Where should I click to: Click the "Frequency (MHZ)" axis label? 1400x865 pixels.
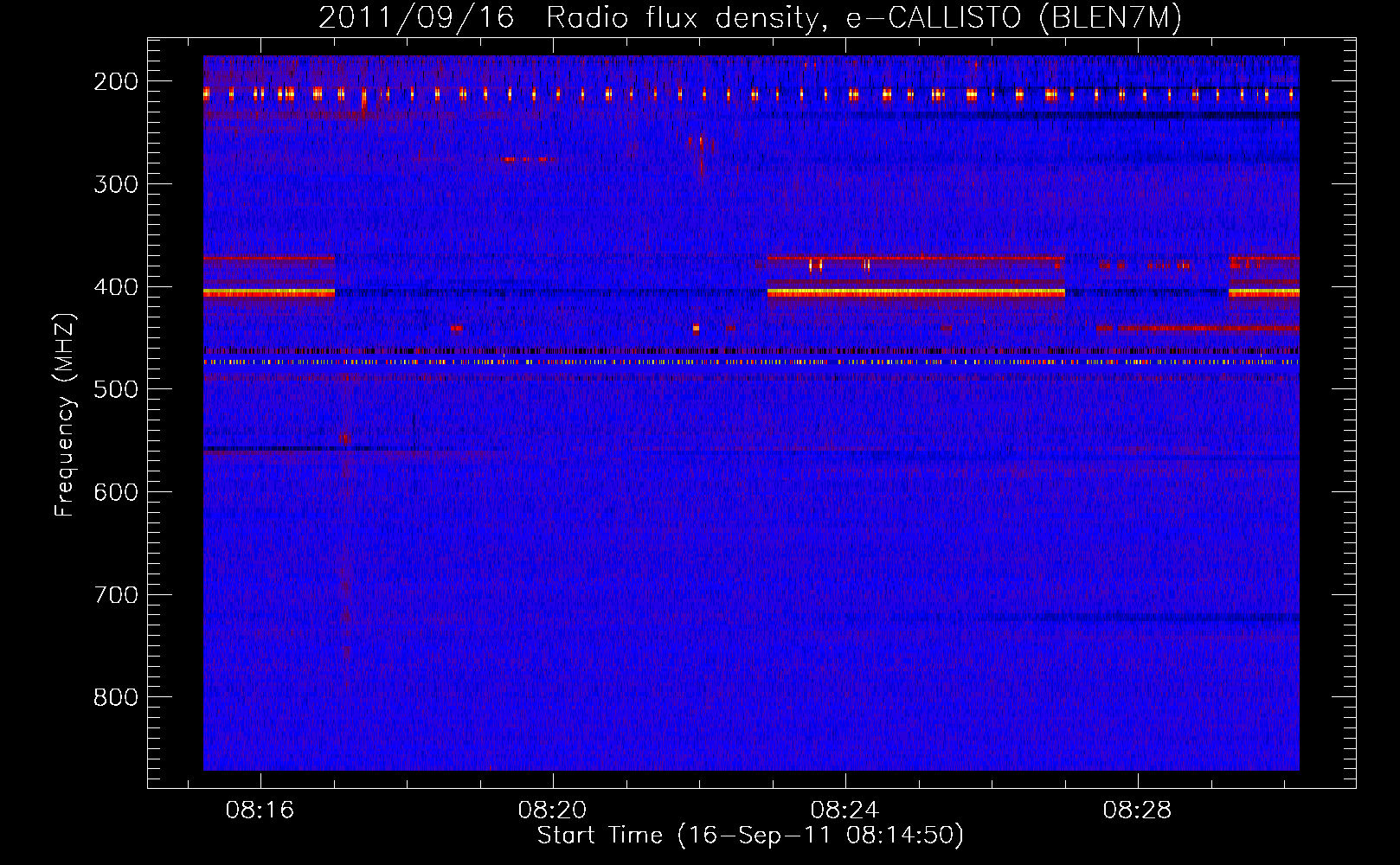tap(65, 415)
